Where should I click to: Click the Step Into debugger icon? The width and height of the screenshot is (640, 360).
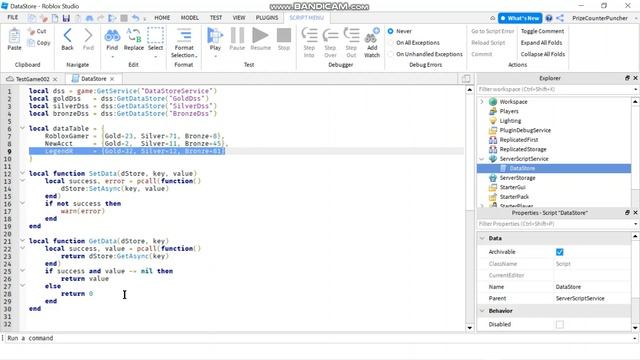coord(309,36)
